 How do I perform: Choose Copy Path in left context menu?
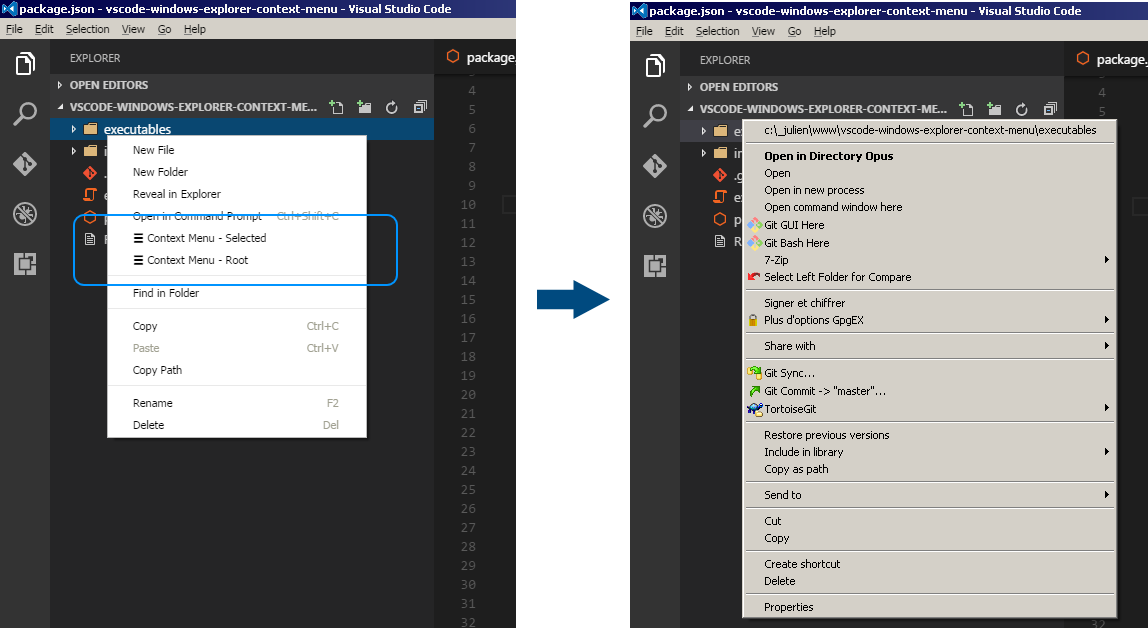[x=236, y=370]
